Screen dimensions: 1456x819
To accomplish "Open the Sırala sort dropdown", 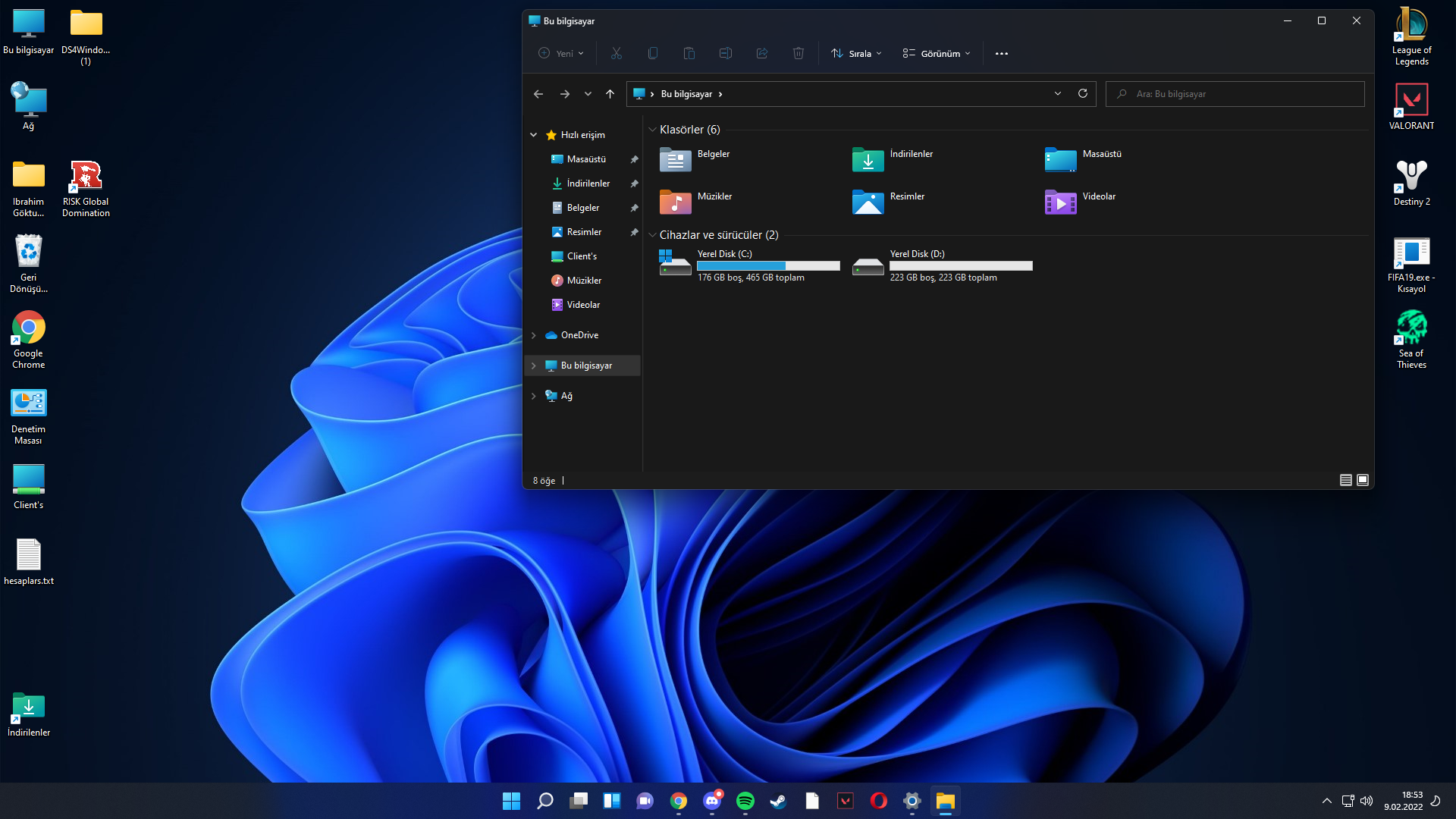I will pos(856,53).
